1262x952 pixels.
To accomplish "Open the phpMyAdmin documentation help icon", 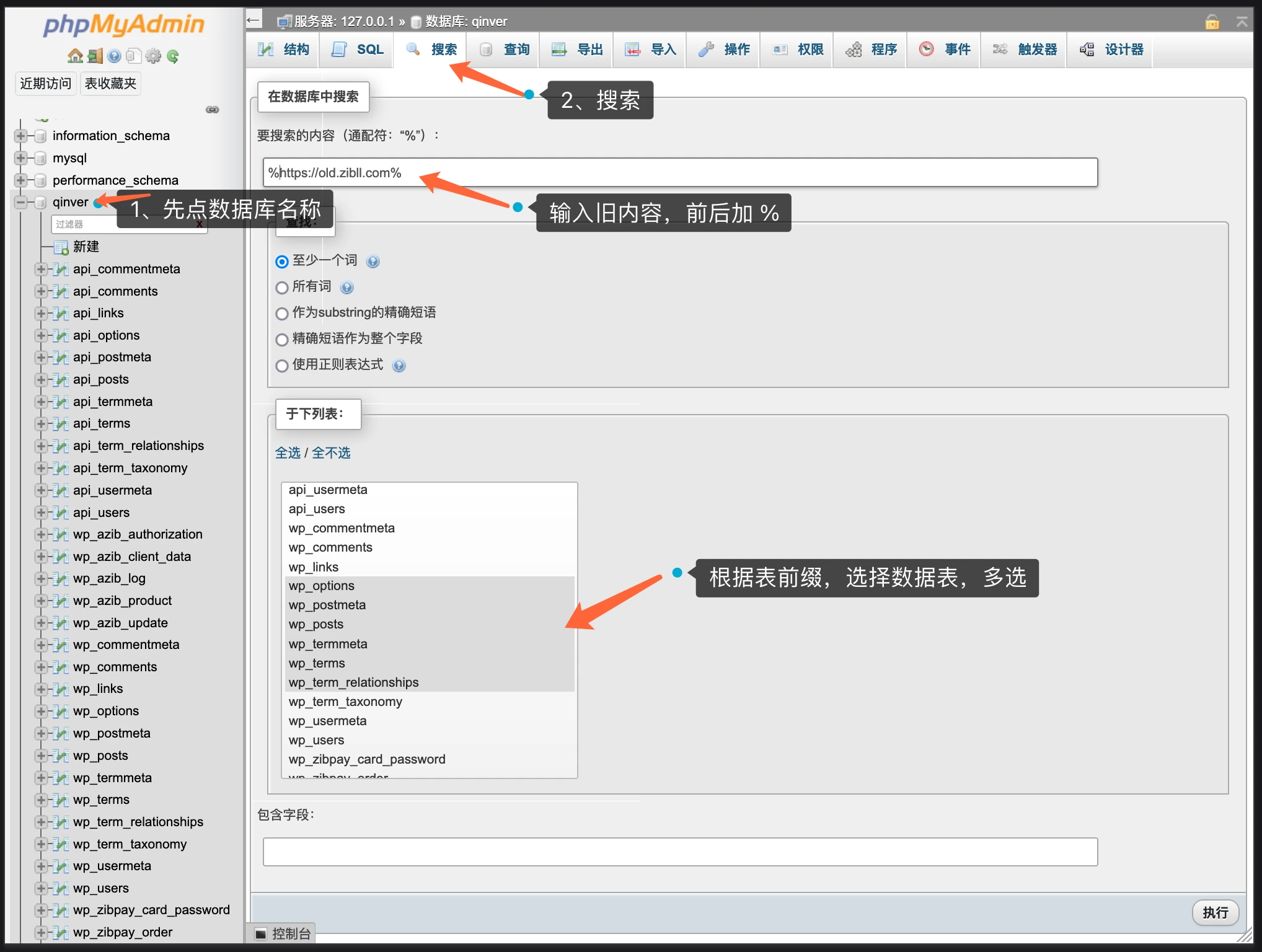I will click(114, 56).
